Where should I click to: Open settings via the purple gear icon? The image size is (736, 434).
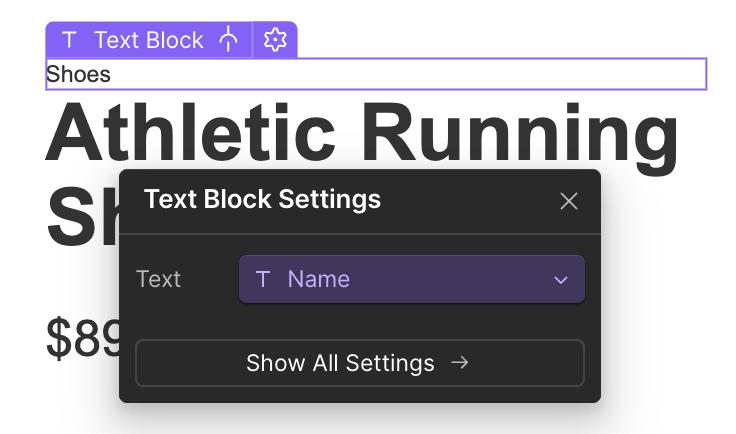(275, 40)
